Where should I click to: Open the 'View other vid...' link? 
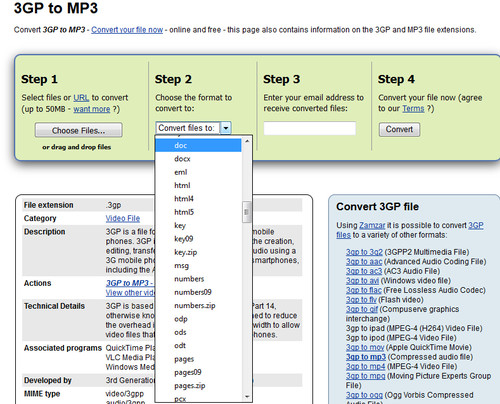(130, 293)
